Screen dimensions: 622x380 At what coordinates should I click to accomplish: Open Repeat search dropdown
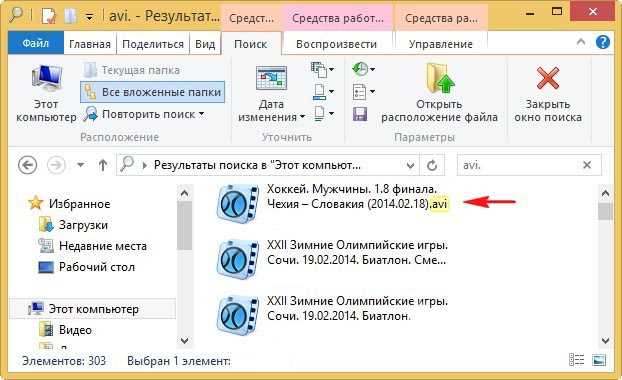144,114
